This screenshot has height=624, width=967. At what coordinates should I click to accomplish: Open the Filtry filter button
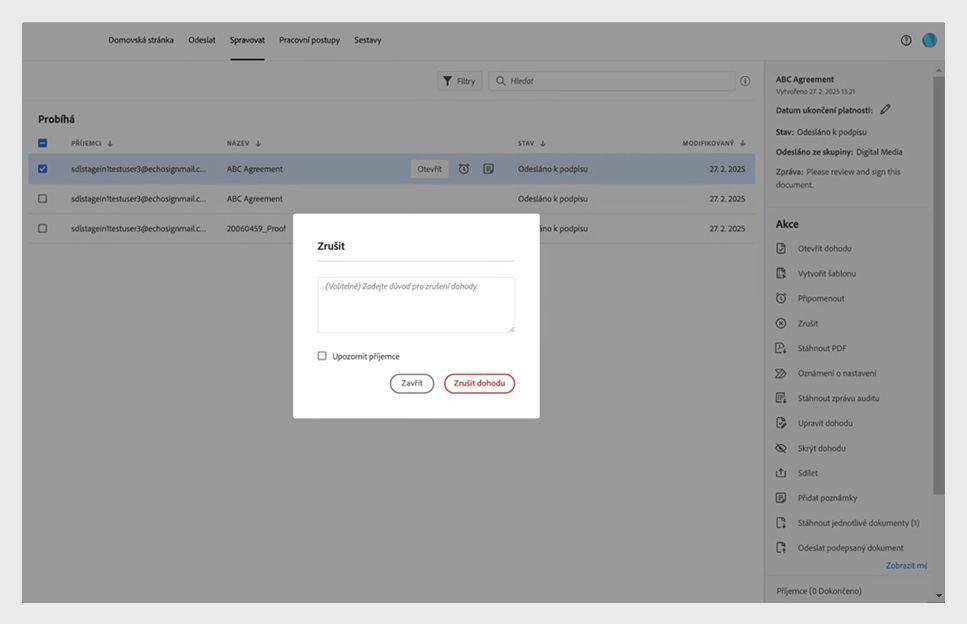[459, 81]
